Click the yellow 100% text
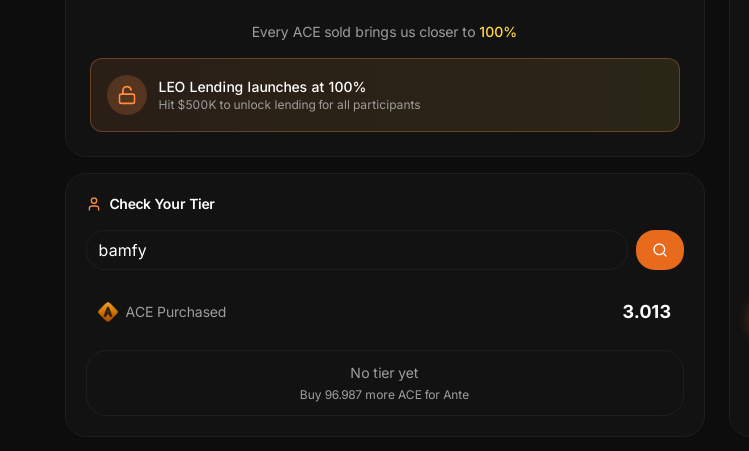Viewport: 749px width, 451px height. pyautogui.click(x=498, y=32)
